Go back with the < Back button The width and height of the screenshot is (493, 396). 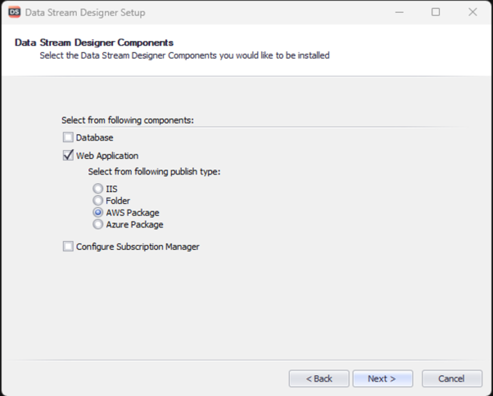point(319,379)
